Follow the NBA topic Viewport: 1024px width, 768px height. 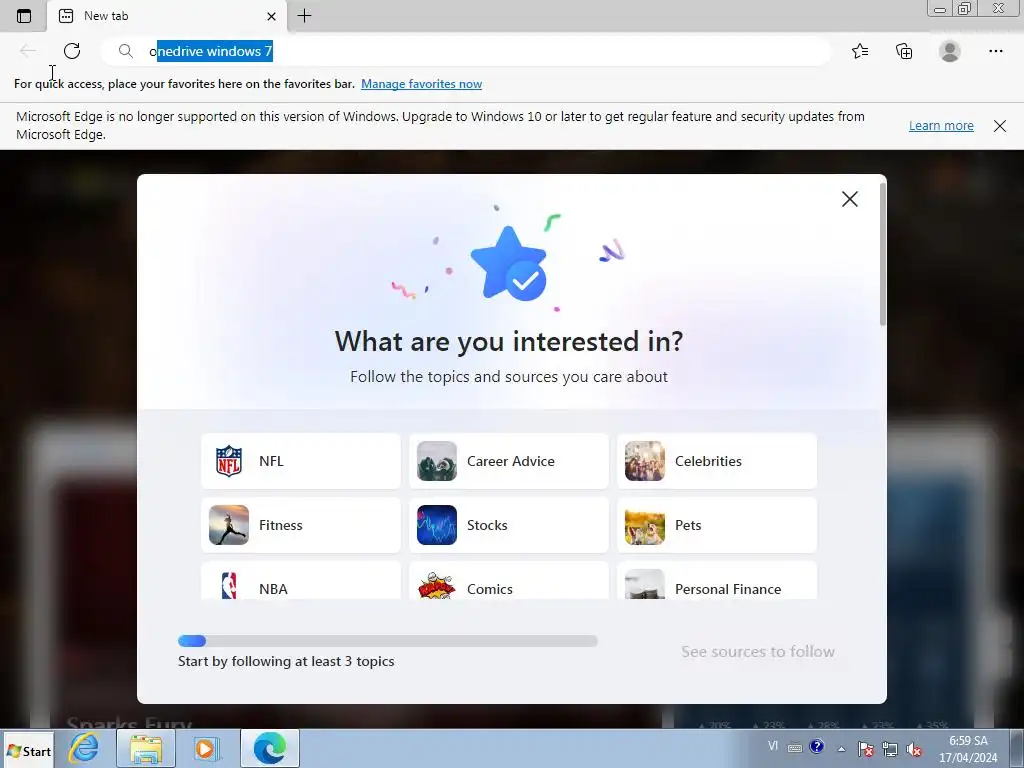pyautogui.click(x=301, y=581)
